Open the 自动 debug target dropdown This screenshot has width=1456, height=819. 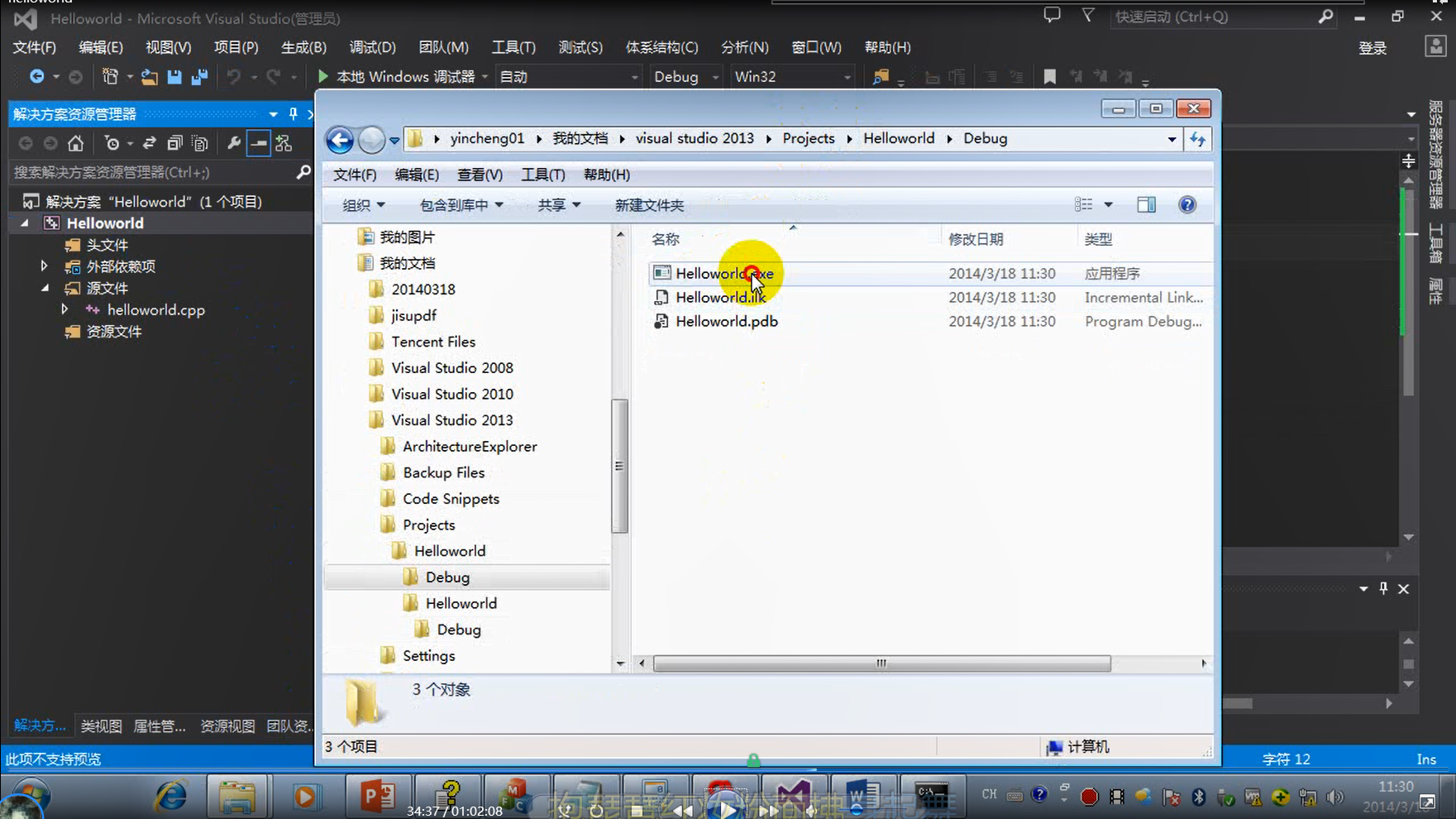tap(569, 77)
